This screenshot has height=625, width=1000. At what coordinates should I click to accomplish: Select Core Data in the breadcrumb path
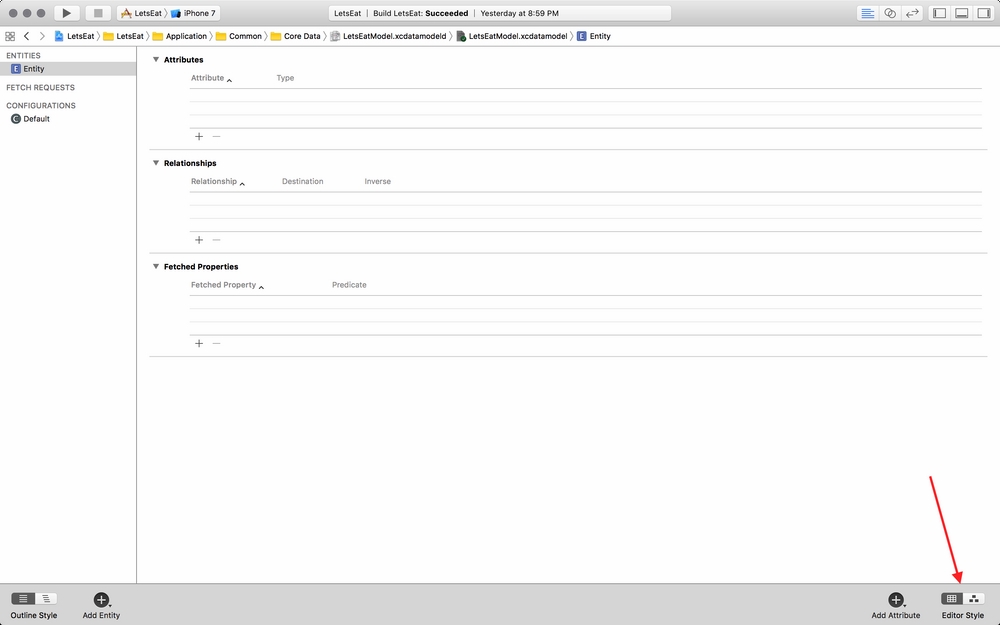click(301, 36)
